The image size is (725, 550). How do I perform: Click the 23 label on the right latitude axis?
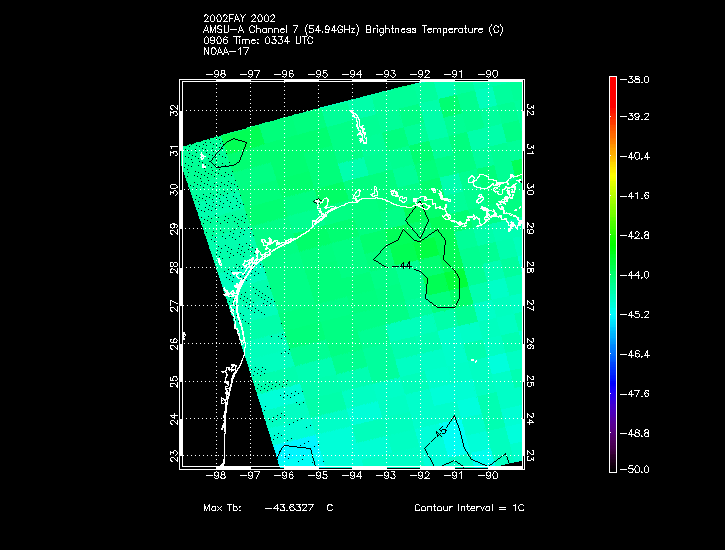coord(530,456)
